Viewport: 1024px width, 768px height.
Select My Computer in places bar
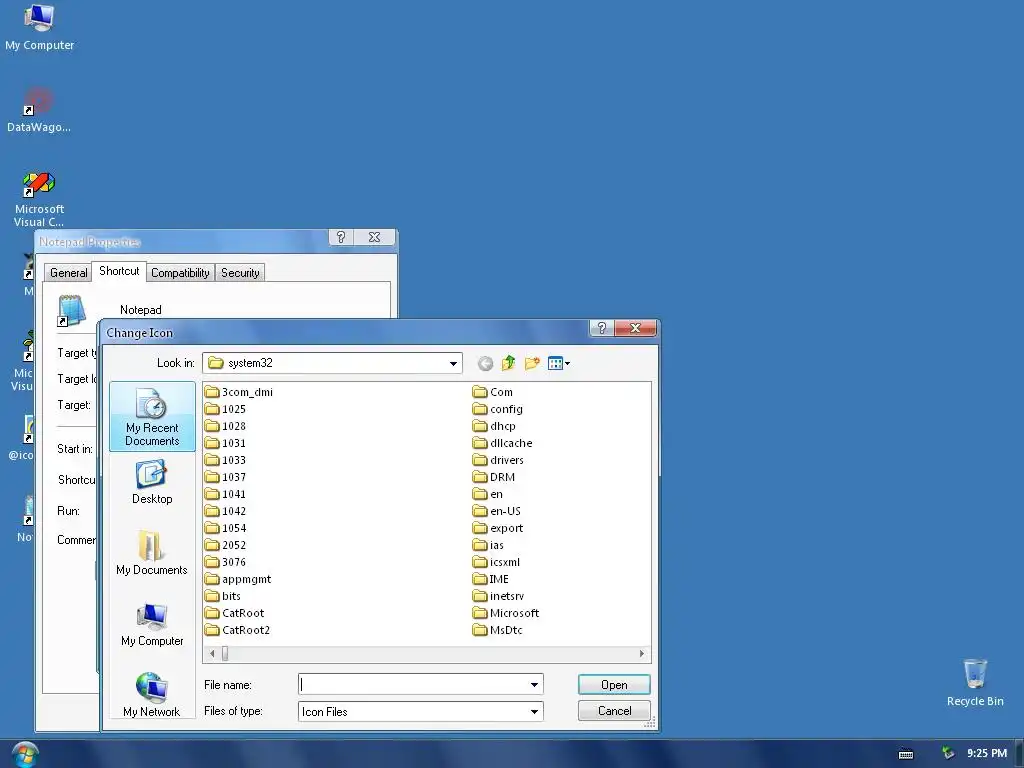pos(152,624)
